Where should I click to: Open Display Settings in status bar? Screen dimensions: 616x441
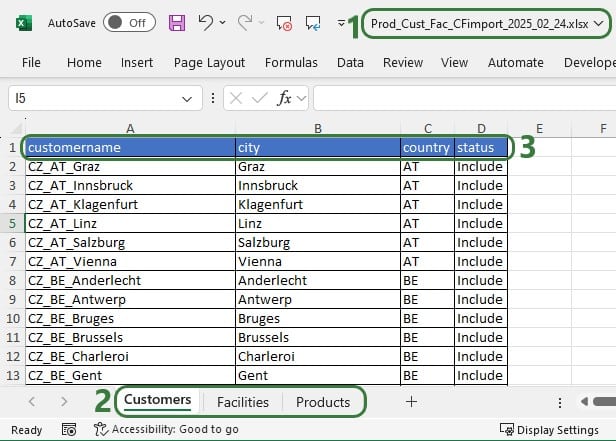(549, 430)
